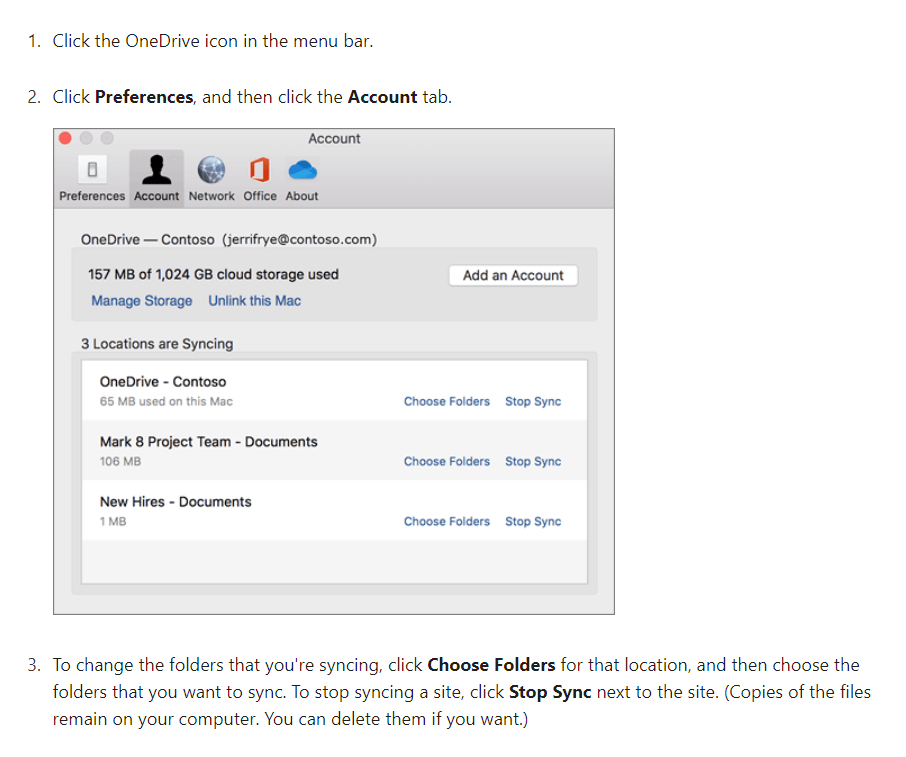
Task: Click the gray minimize window button
Action: [x=86, y=138]
